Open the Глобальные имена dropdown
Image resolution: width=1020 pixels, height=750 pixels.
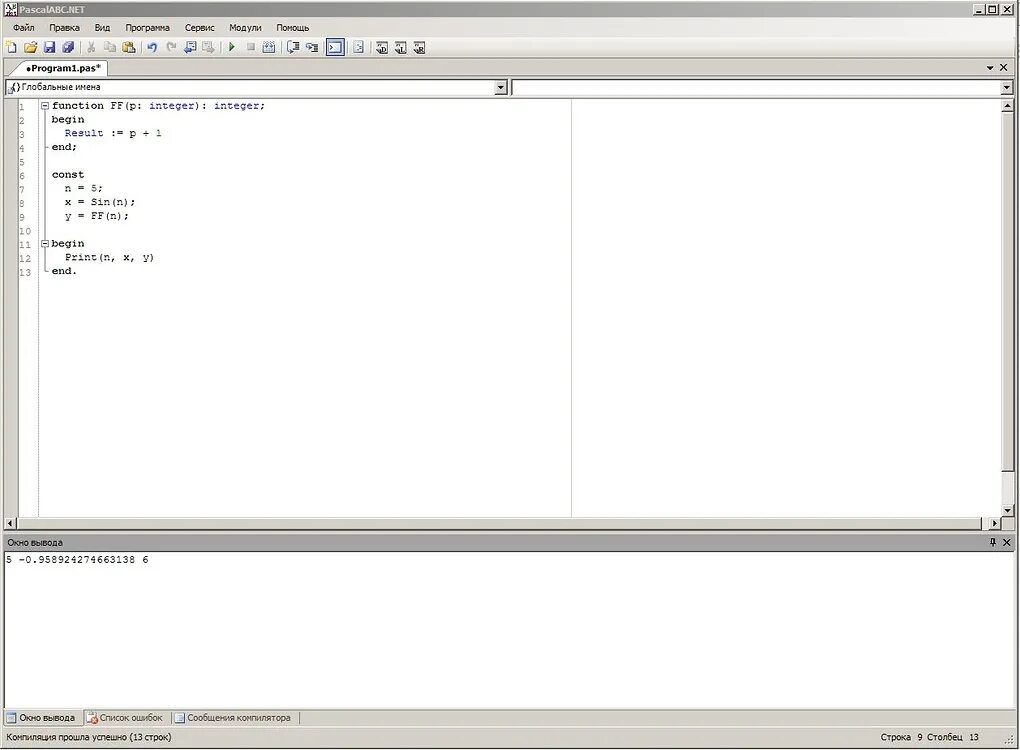tap(501, 87)
